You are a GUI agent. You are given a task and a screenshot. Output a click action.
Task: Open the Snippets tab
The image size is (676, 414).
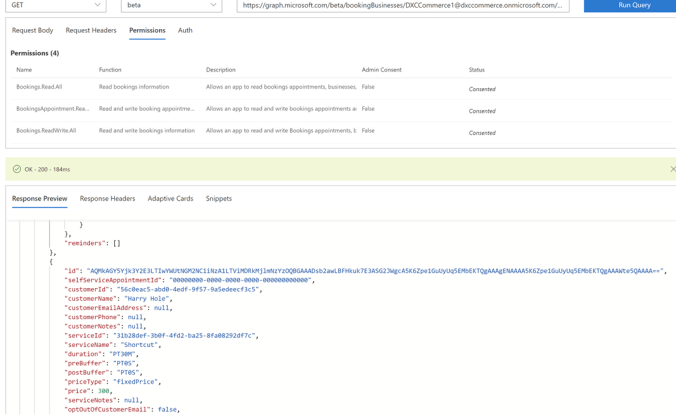pyautogui.click(x=218, y=199)
